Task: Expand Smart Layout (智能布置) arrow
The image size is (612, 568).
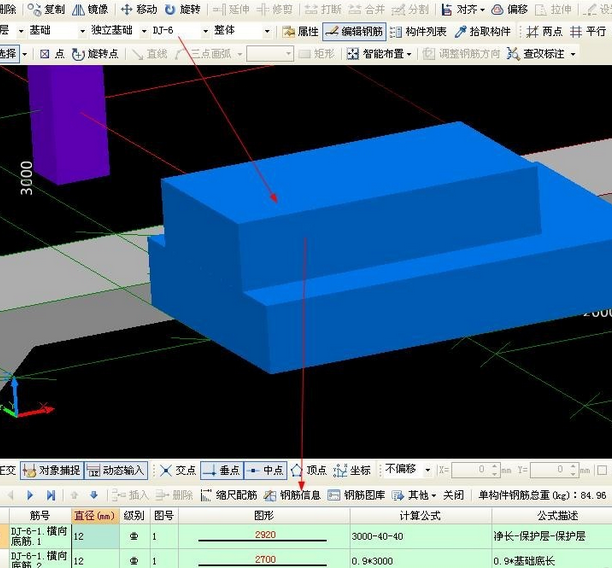Action: point(409,54)
